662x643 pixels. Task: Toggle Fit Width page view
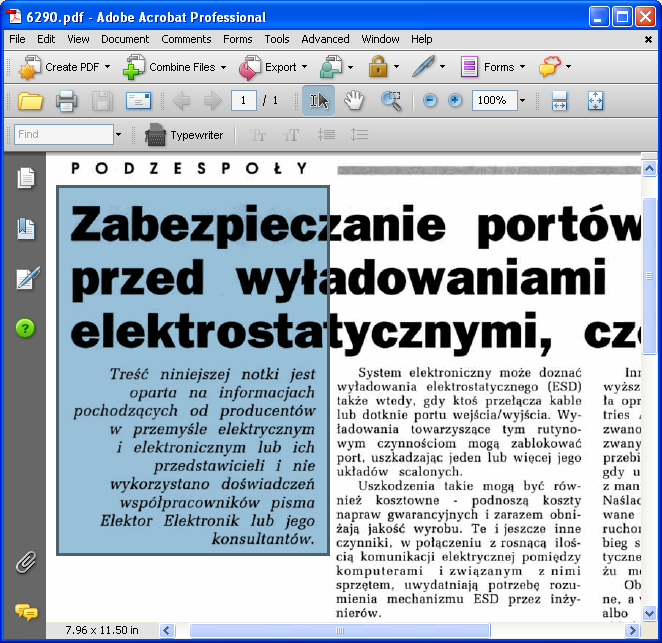559,101
